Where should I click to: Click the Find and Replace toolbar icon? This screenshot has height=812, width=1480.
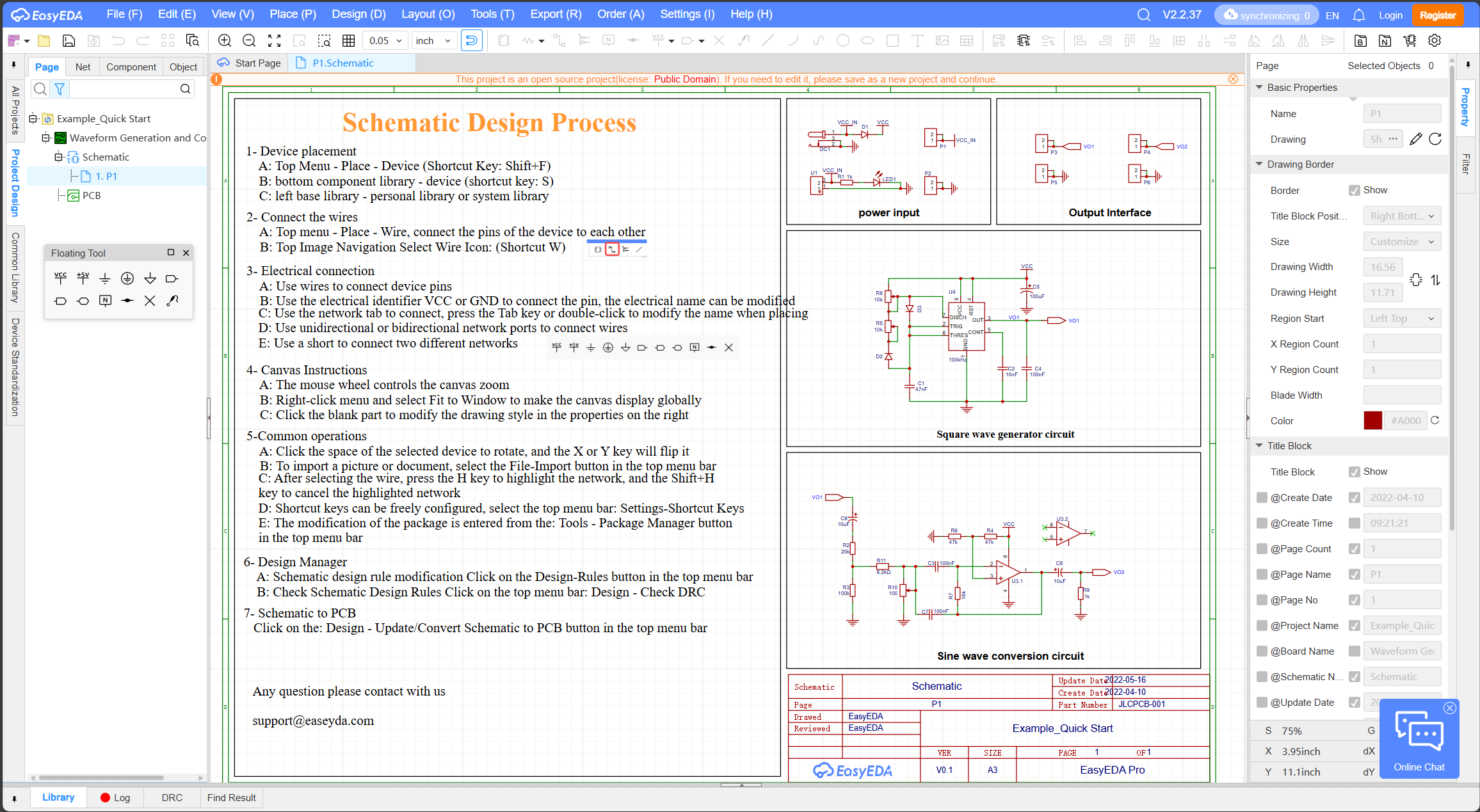pyautogui.click(x=192, y=41)
